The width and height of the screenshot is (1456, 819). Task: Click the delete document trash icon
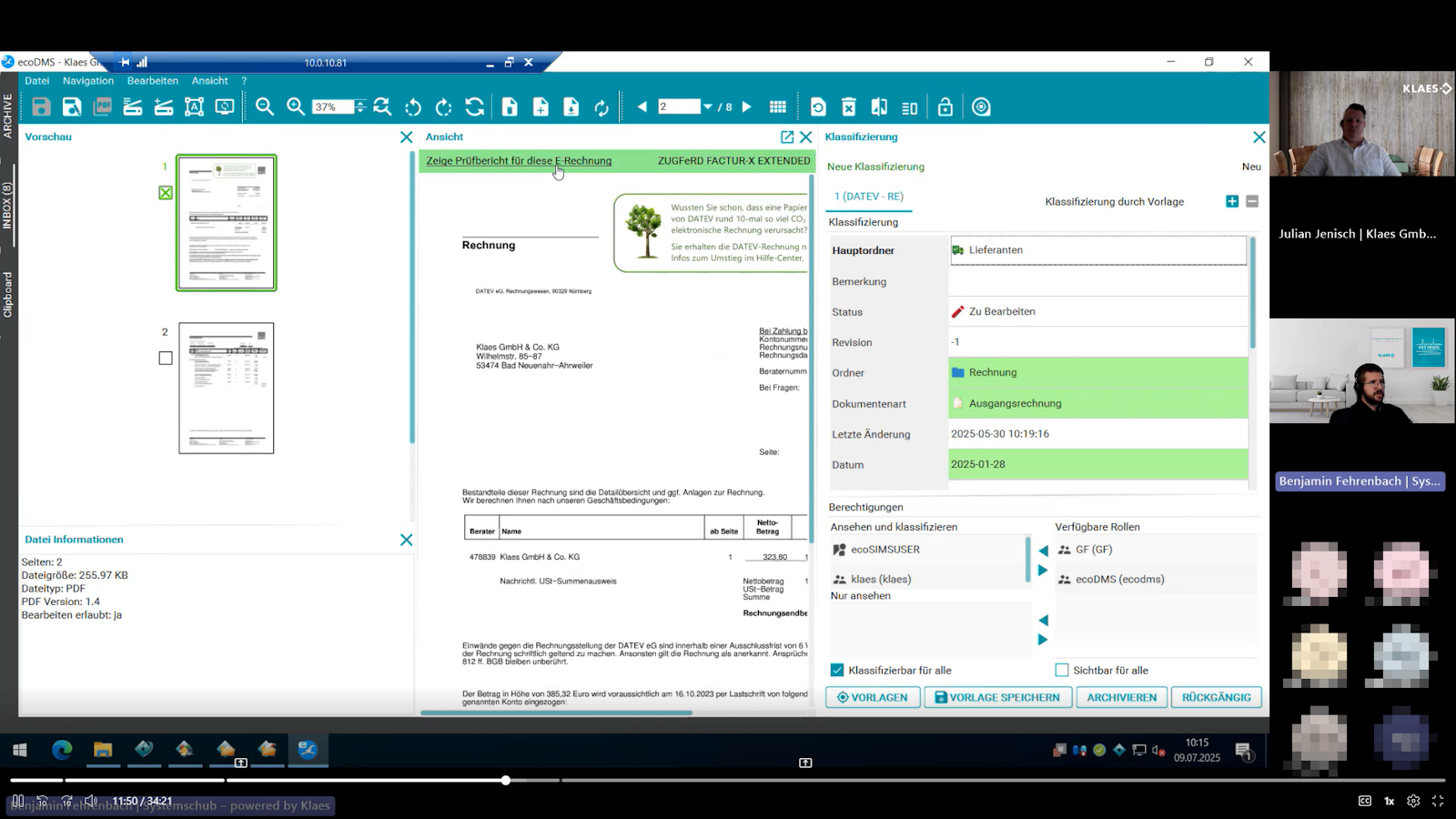[848, 107]
